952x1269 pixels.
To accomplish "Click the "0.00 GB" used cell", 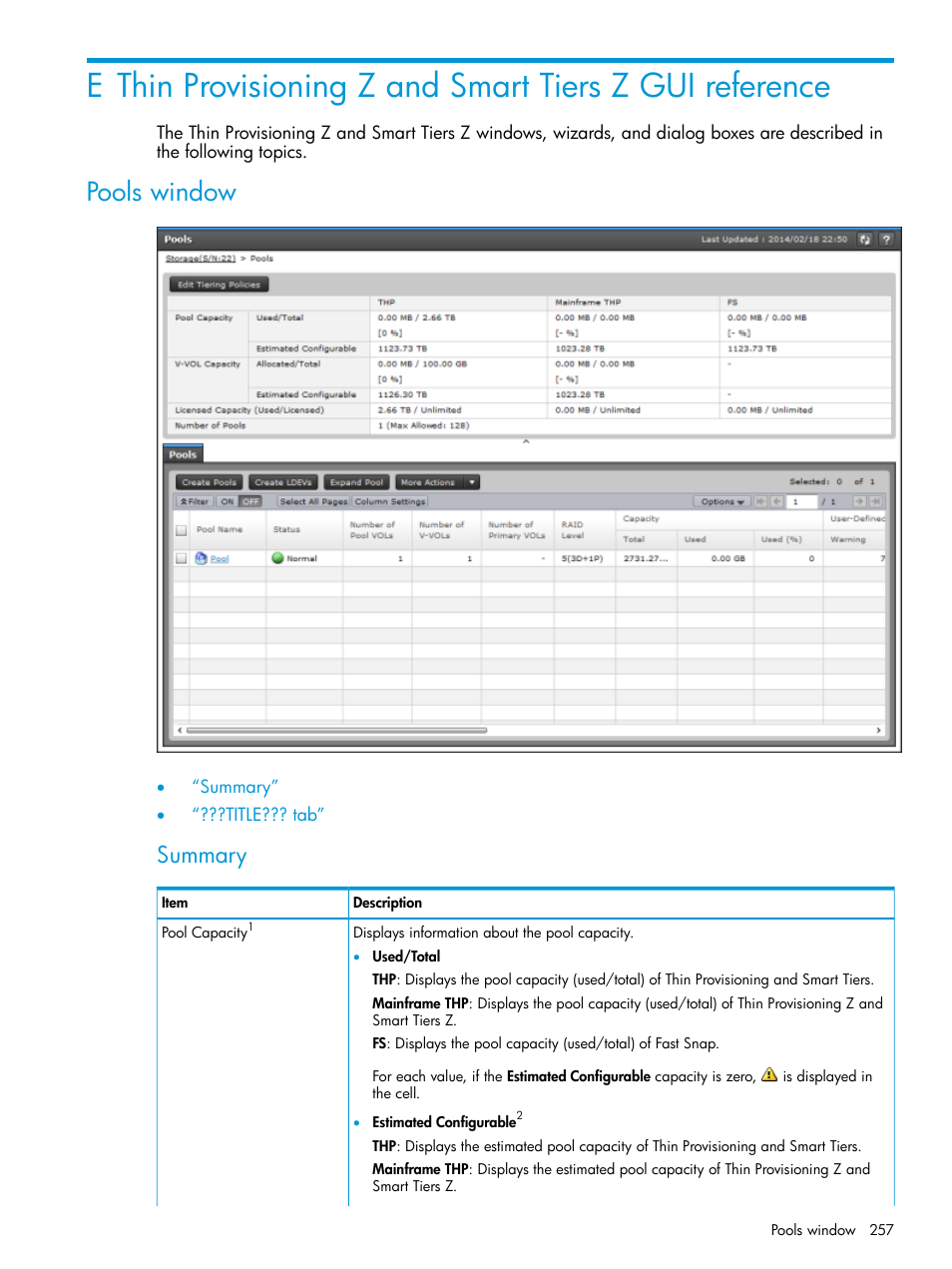I will pyautogui.click(x=728, y=559).
